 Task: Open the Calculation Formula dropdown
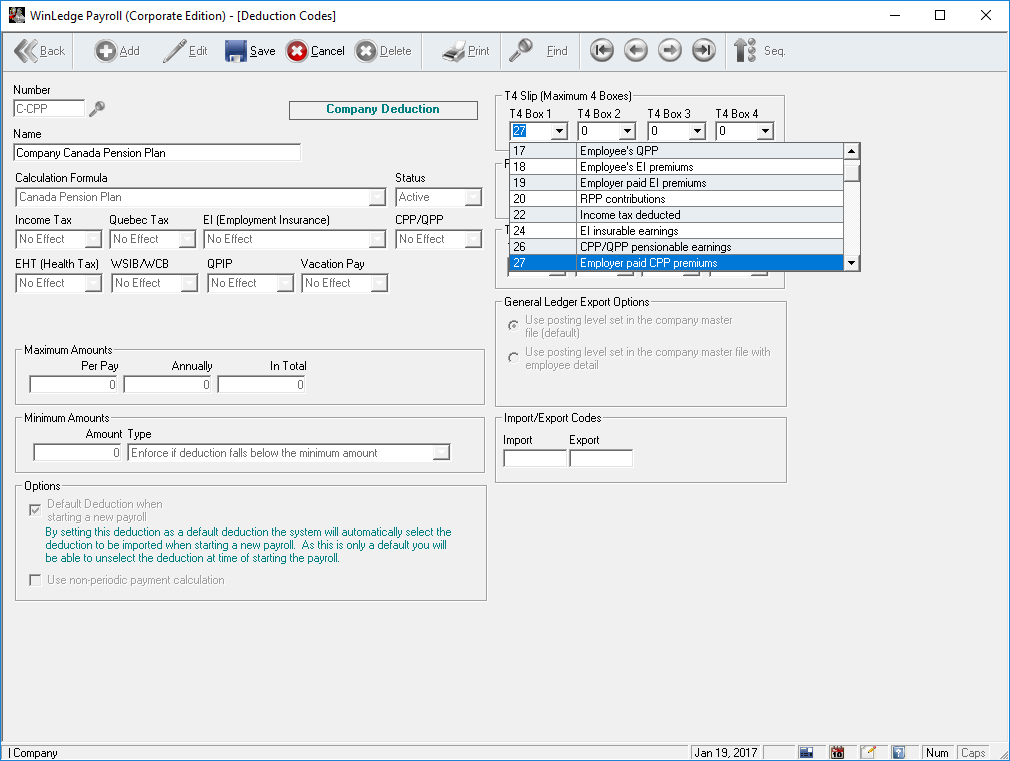[x=377, y=198]
